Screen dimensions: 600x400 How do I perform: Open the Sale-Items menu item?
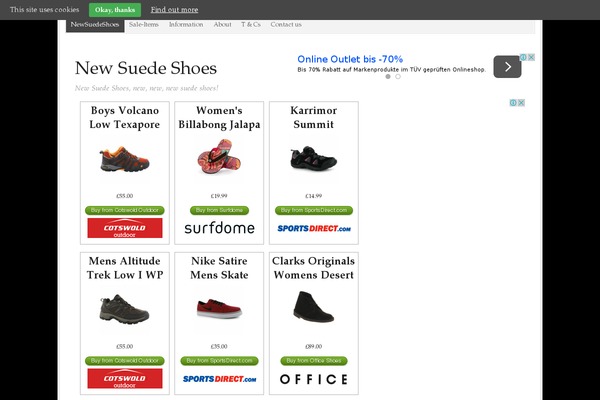143,24
